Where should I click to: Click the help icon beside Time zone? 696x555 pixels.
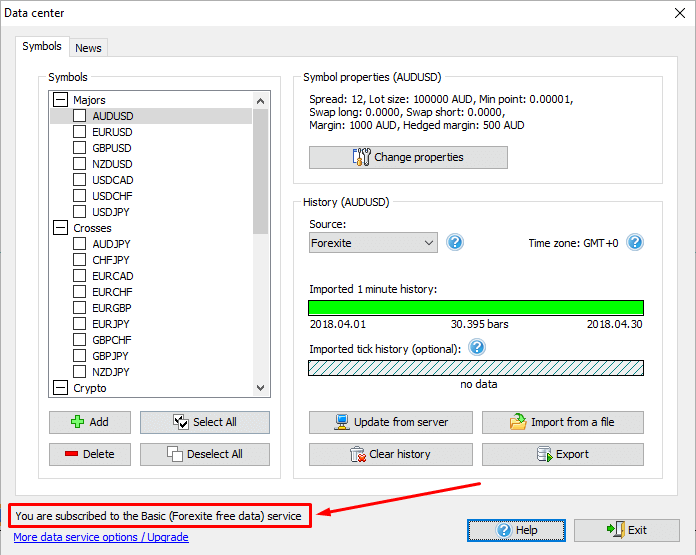pyautogui.click(x=634, y=243)
